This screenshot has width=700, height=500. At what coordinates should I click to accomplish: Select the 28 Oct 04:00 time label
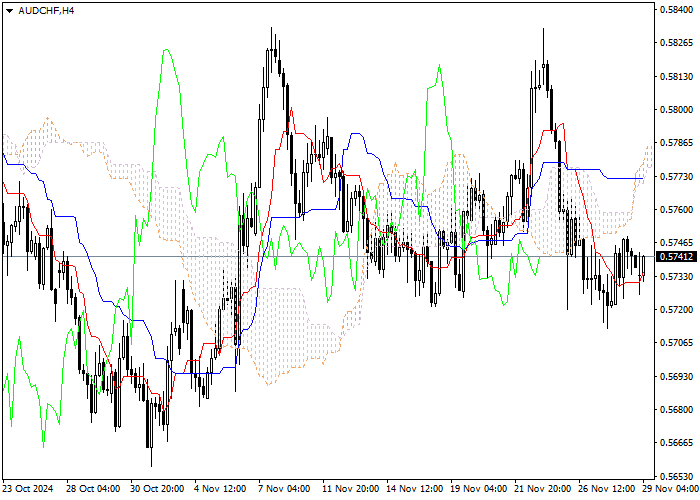coord(93,489)
